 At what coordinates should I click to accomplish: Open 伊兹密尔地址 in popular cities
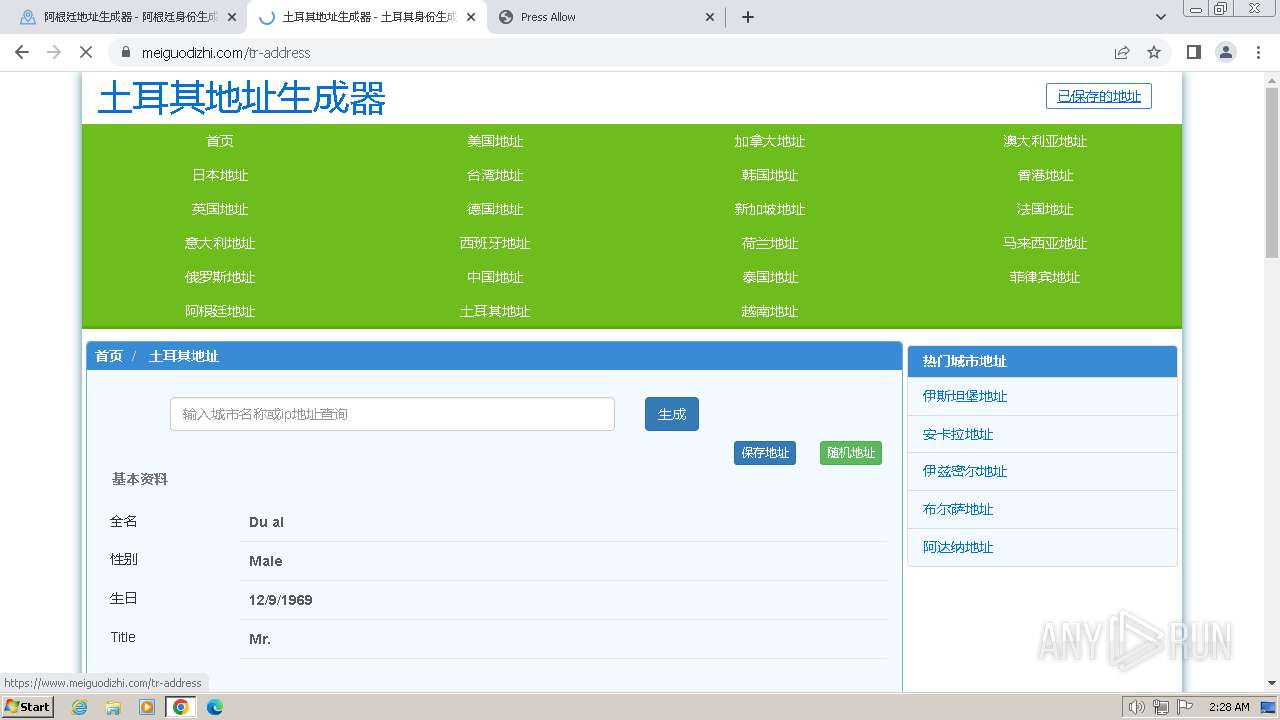tap(965, 471)
